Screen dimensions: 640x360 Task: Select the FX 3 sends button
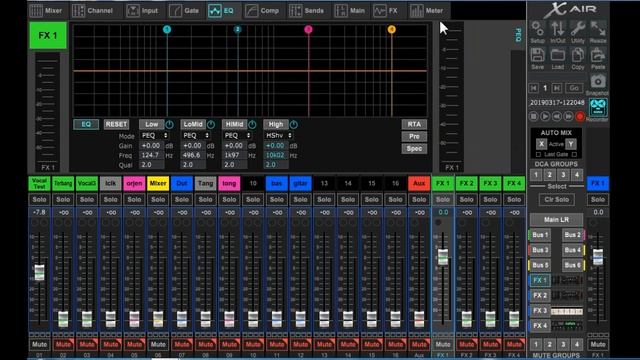[x=540, y=311]
